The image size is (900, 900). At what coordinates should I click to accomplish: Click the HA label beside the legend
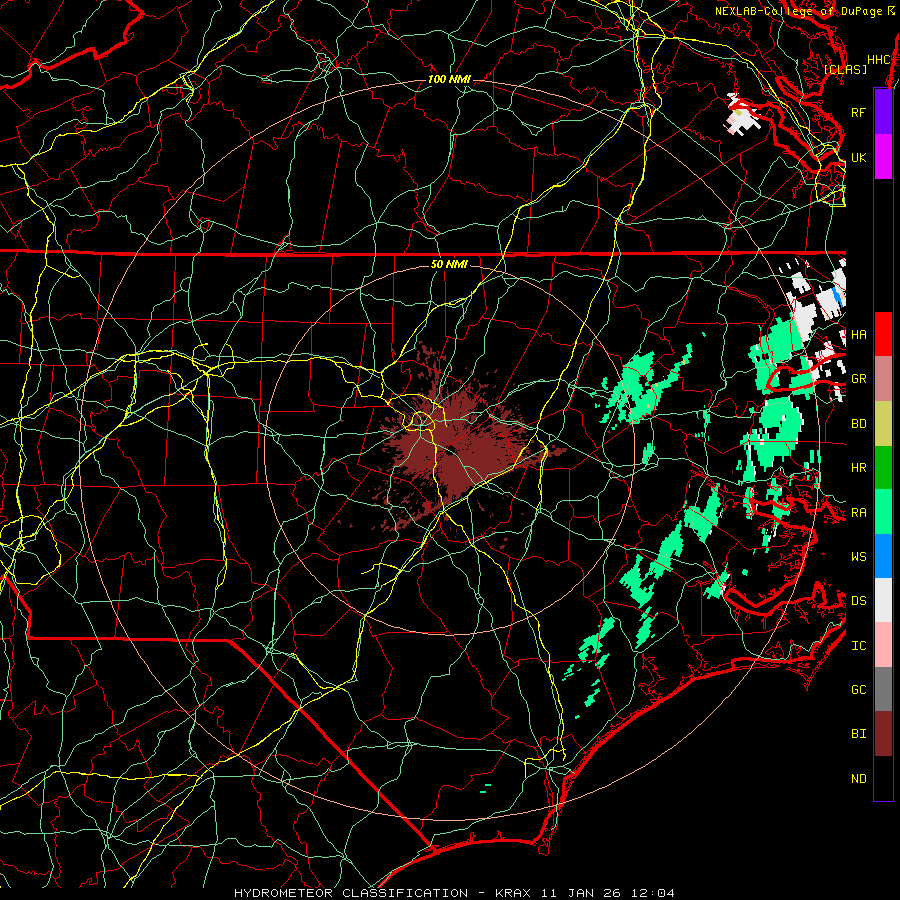858,334
